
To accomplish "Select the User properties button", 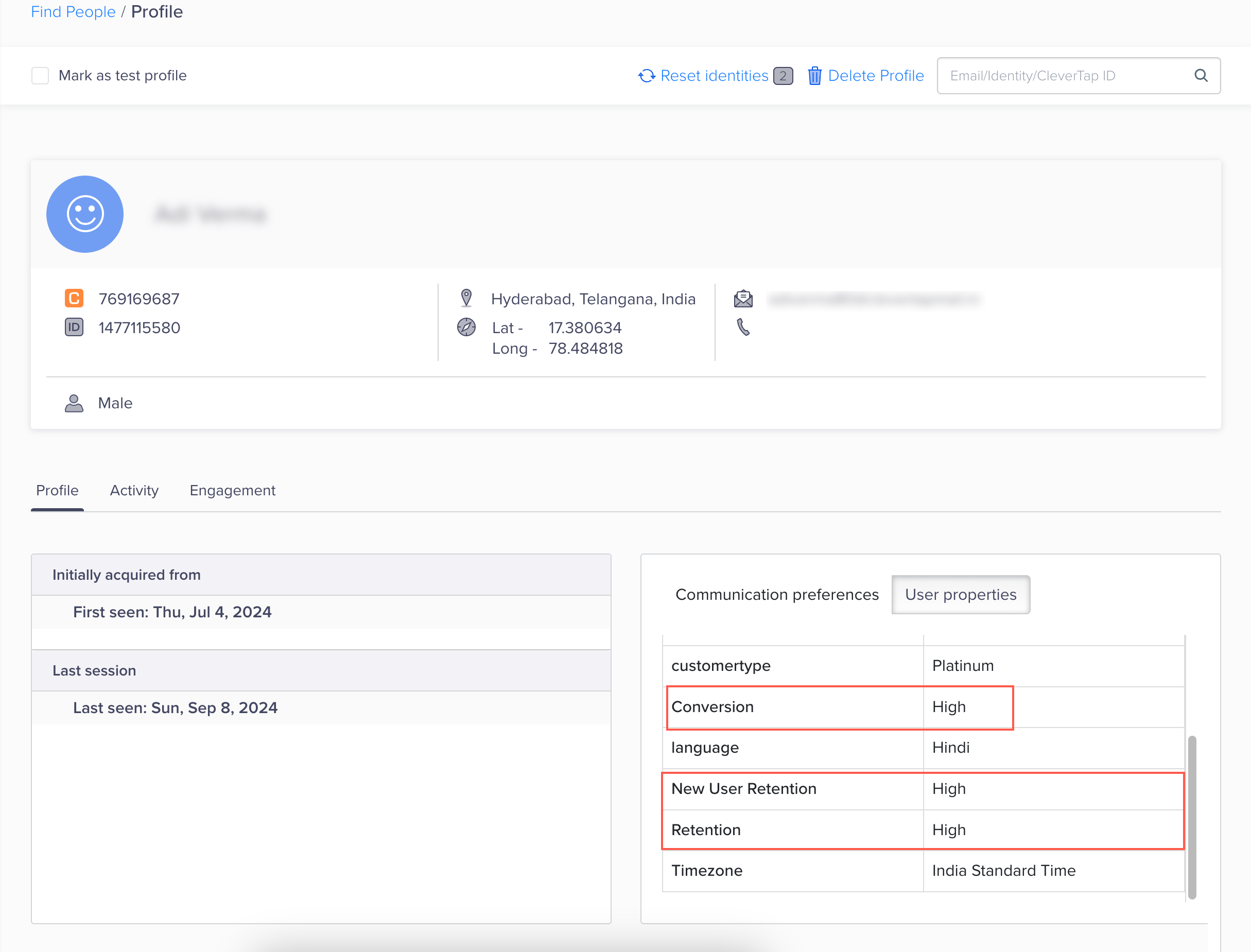I will (960, 595).
